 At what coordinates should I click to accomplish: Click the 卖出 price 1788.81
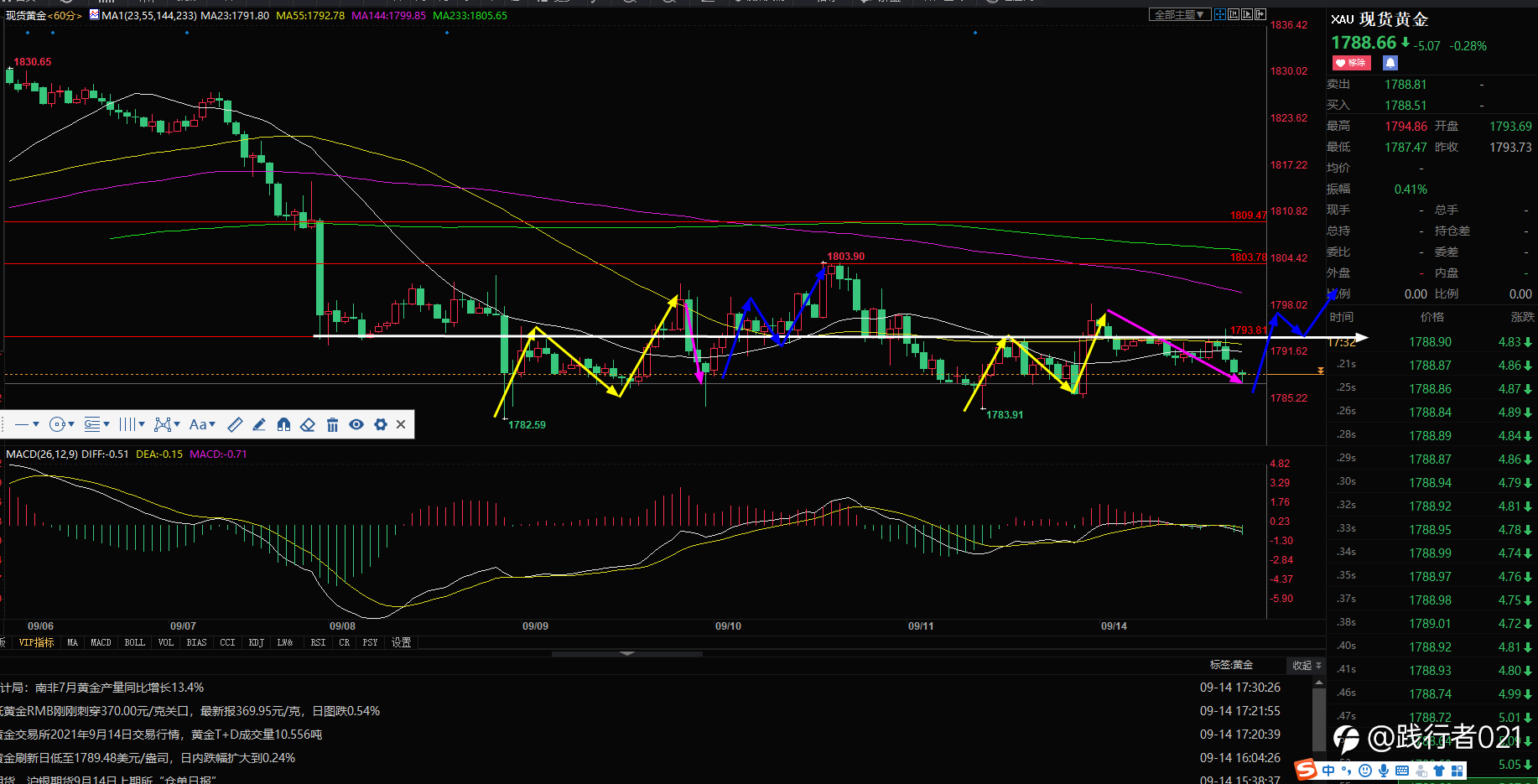[x=1406, y=85]
